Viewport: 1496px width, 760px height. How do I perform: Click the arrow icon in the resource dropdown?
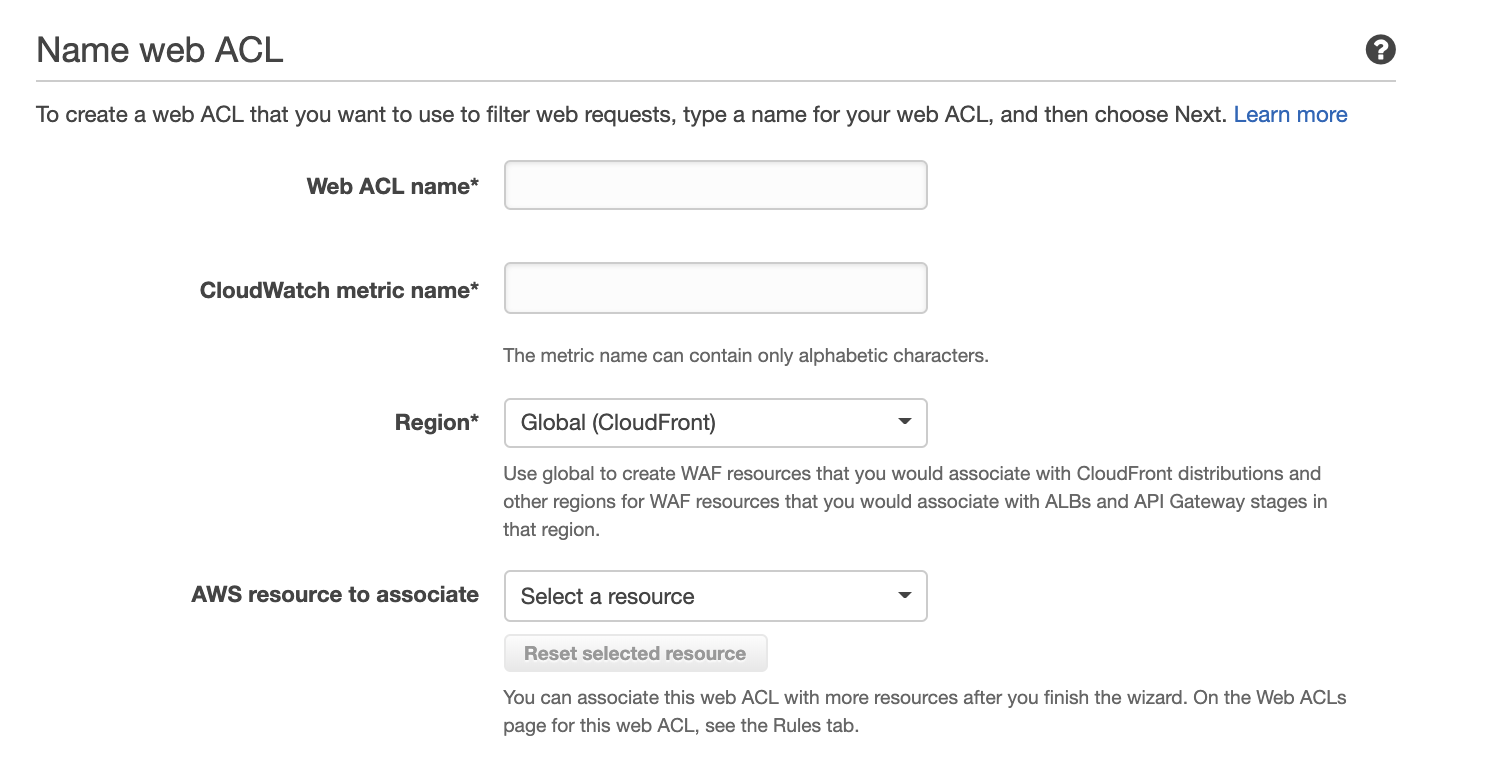click(904, 596)
